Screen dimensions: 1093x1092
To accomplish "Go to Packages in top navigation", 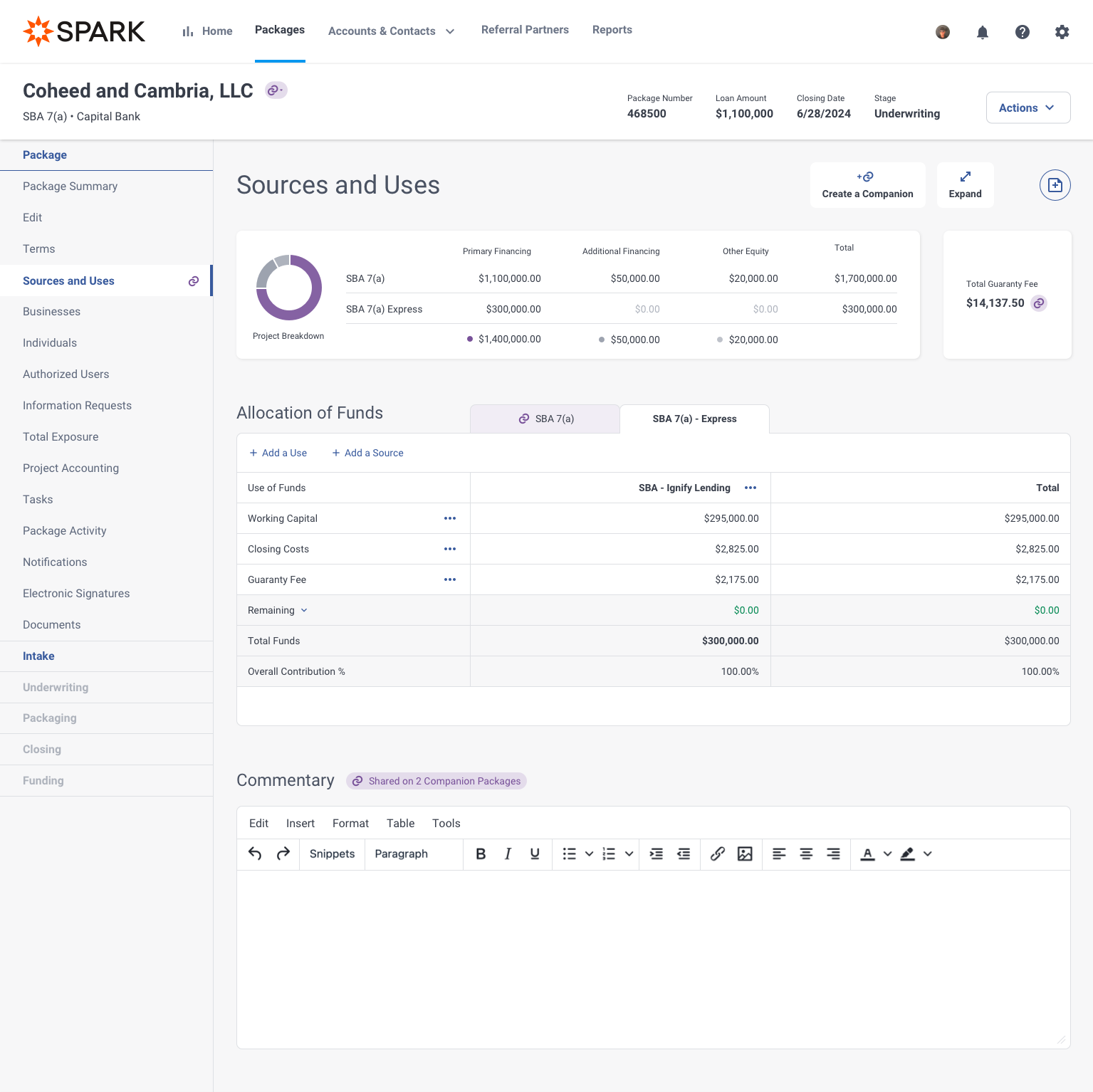I will [x=280, y=30].
